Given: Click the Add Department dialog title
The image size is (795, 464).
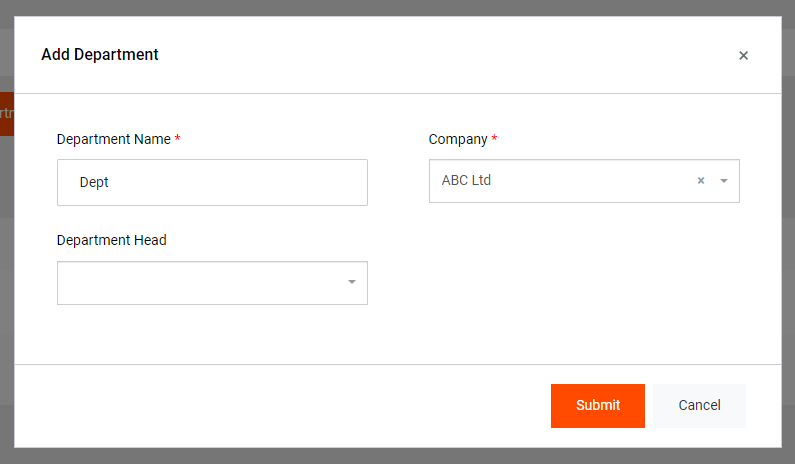Looking at the screenshot, I should [x=100, y=55].
